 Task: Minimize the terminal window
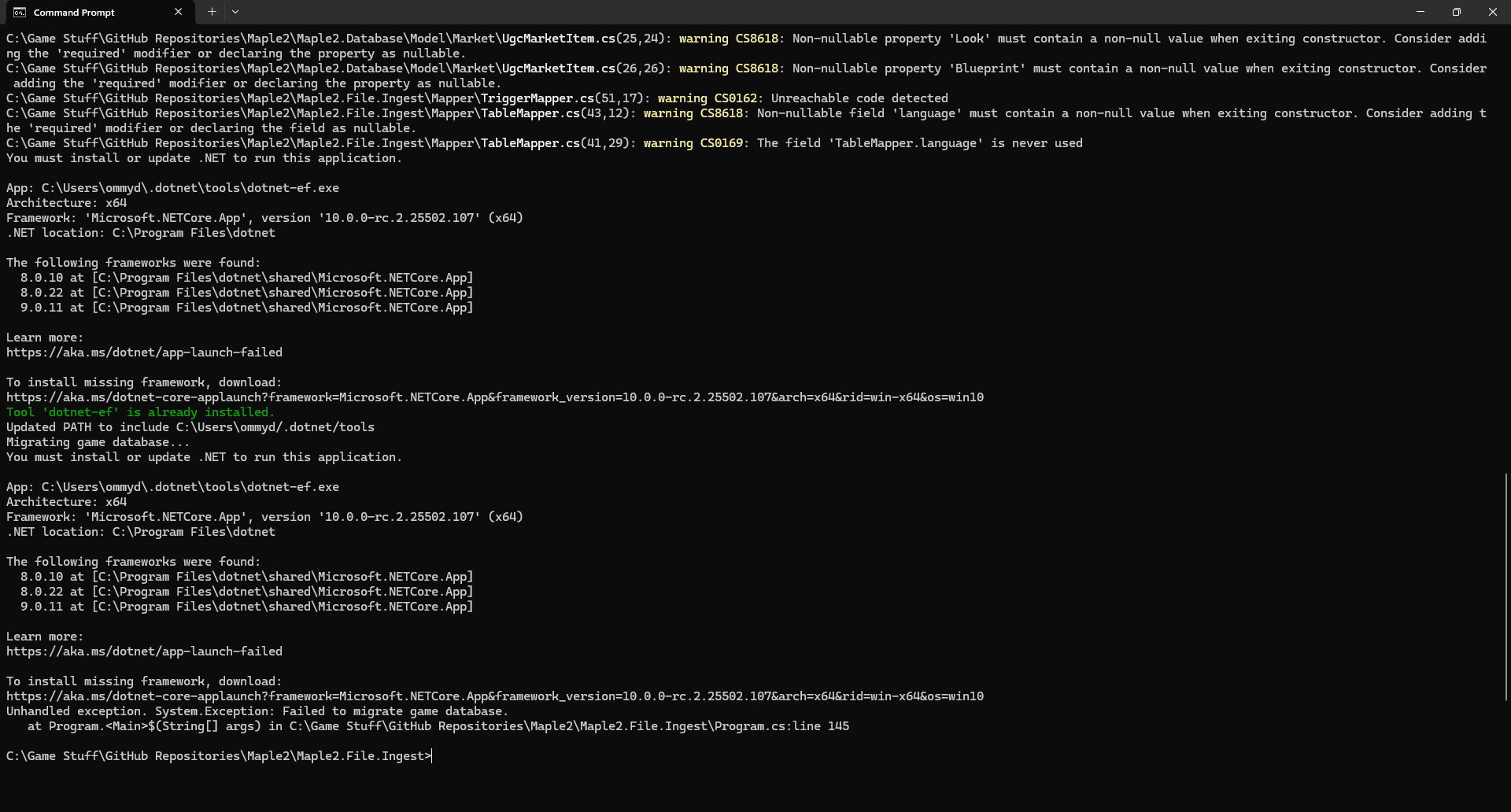[x=1420, y=12]
